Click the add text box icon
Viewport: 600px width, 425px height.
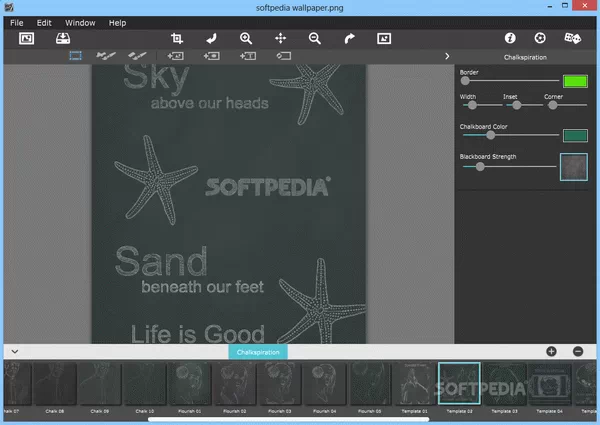pyautogui.click(x=248, y=56)
